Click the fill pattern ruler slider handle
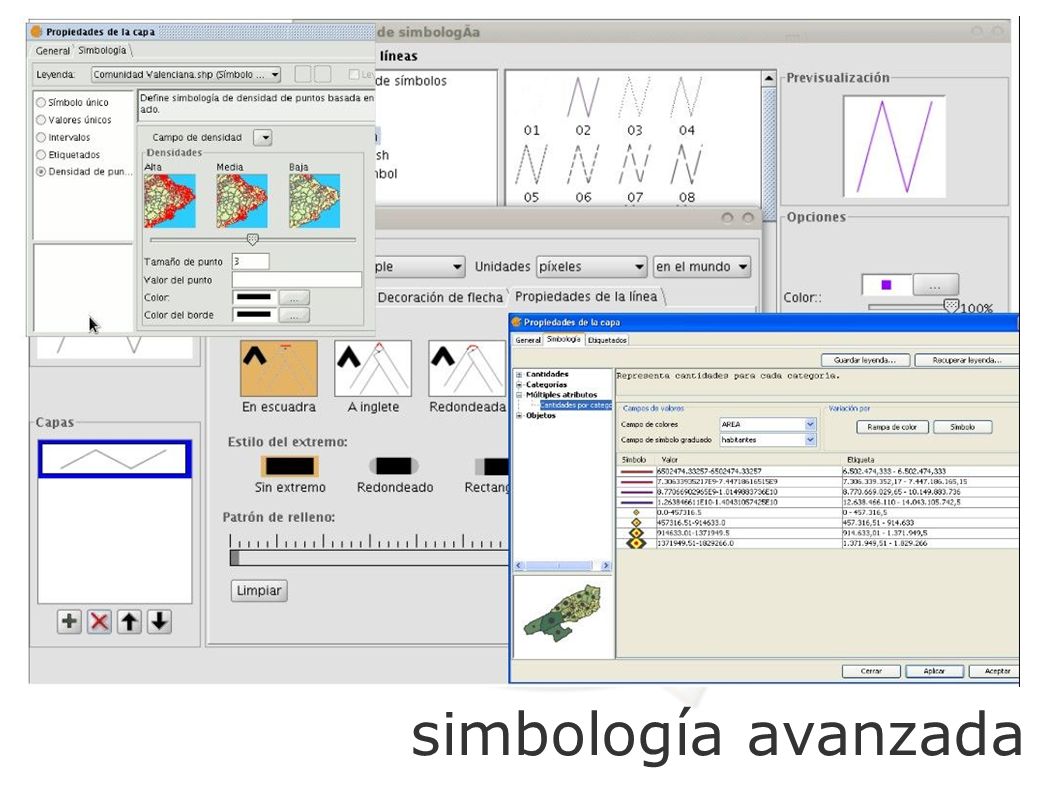 click(234, 557)
